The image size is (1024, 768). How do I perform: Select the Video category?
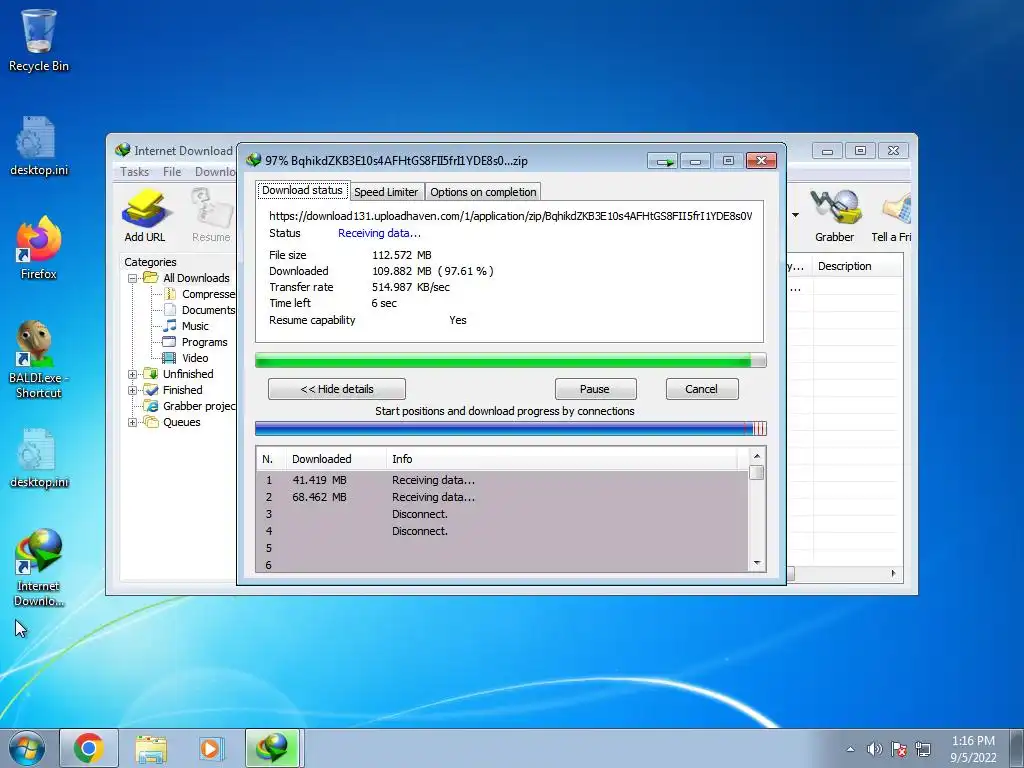tap(186, 358)
